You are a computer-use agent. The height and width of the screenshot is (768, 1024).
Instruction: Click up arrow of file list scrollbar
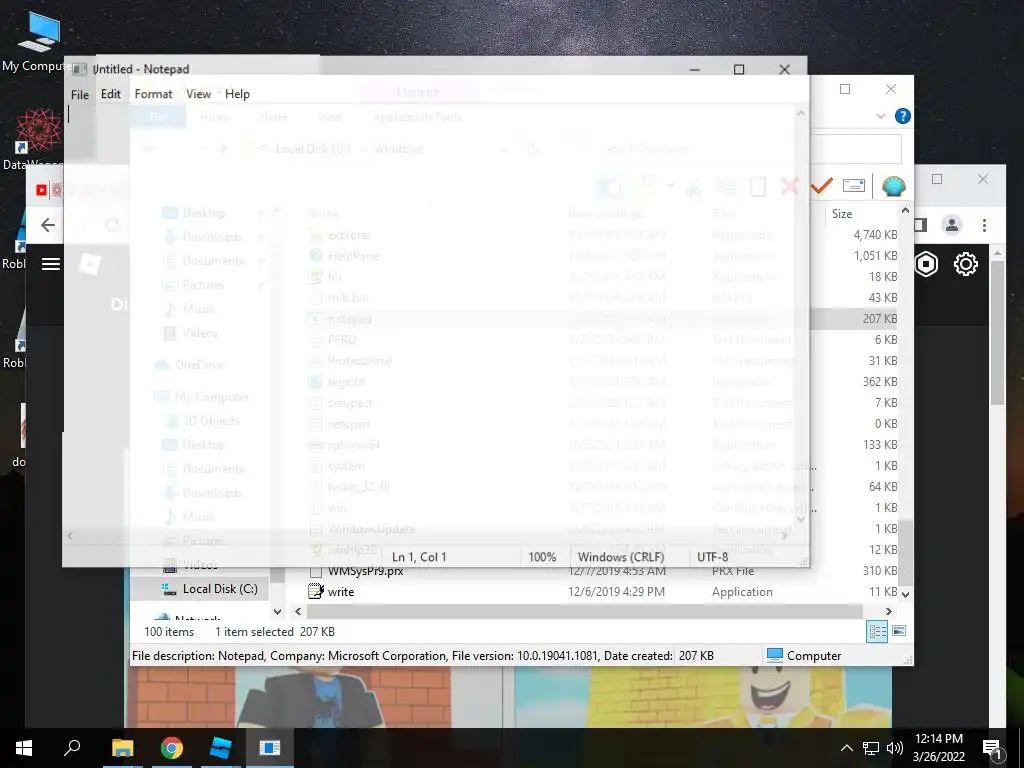coord(905,210)
